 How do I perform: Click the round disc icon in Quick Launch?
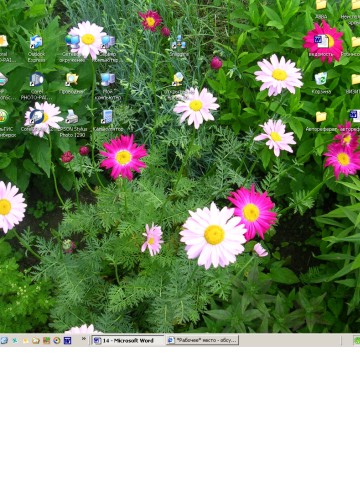[57, 340]
